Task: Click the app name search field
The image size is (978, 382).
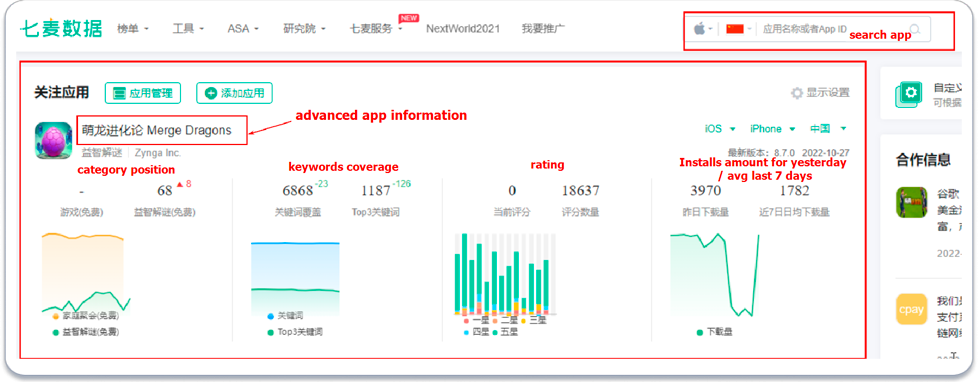Action: coord(833,29)
